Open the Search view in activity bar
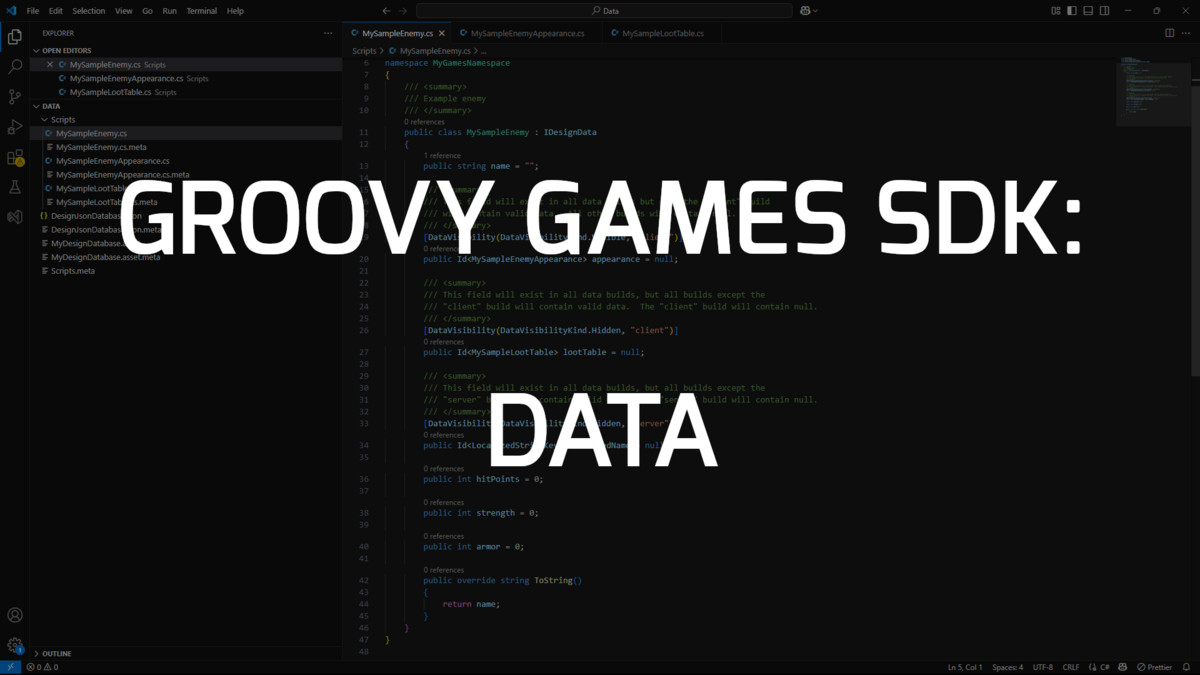Screen dimensions: 1200x675 click(15, 67)
